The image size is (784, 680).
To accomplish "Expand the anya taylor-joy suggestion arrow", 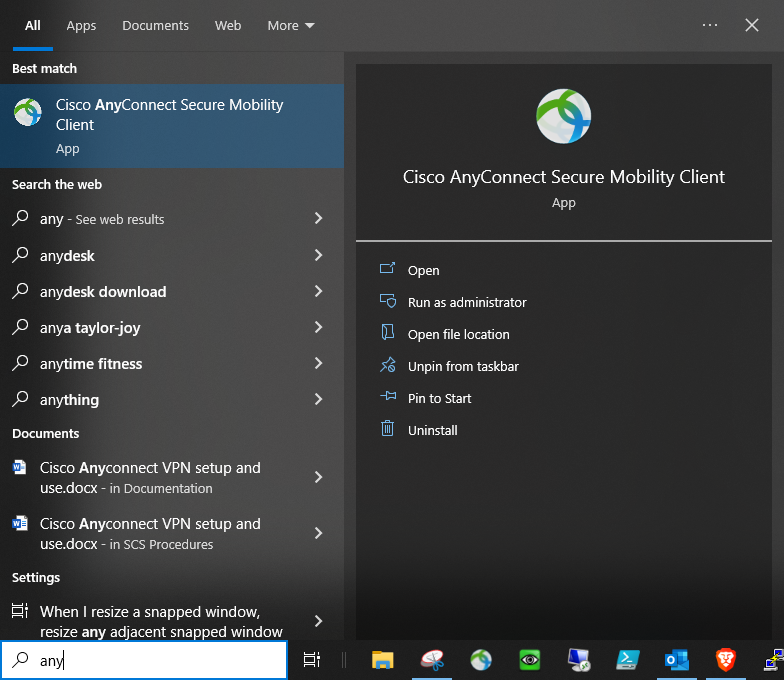I will tap(318, 327).
